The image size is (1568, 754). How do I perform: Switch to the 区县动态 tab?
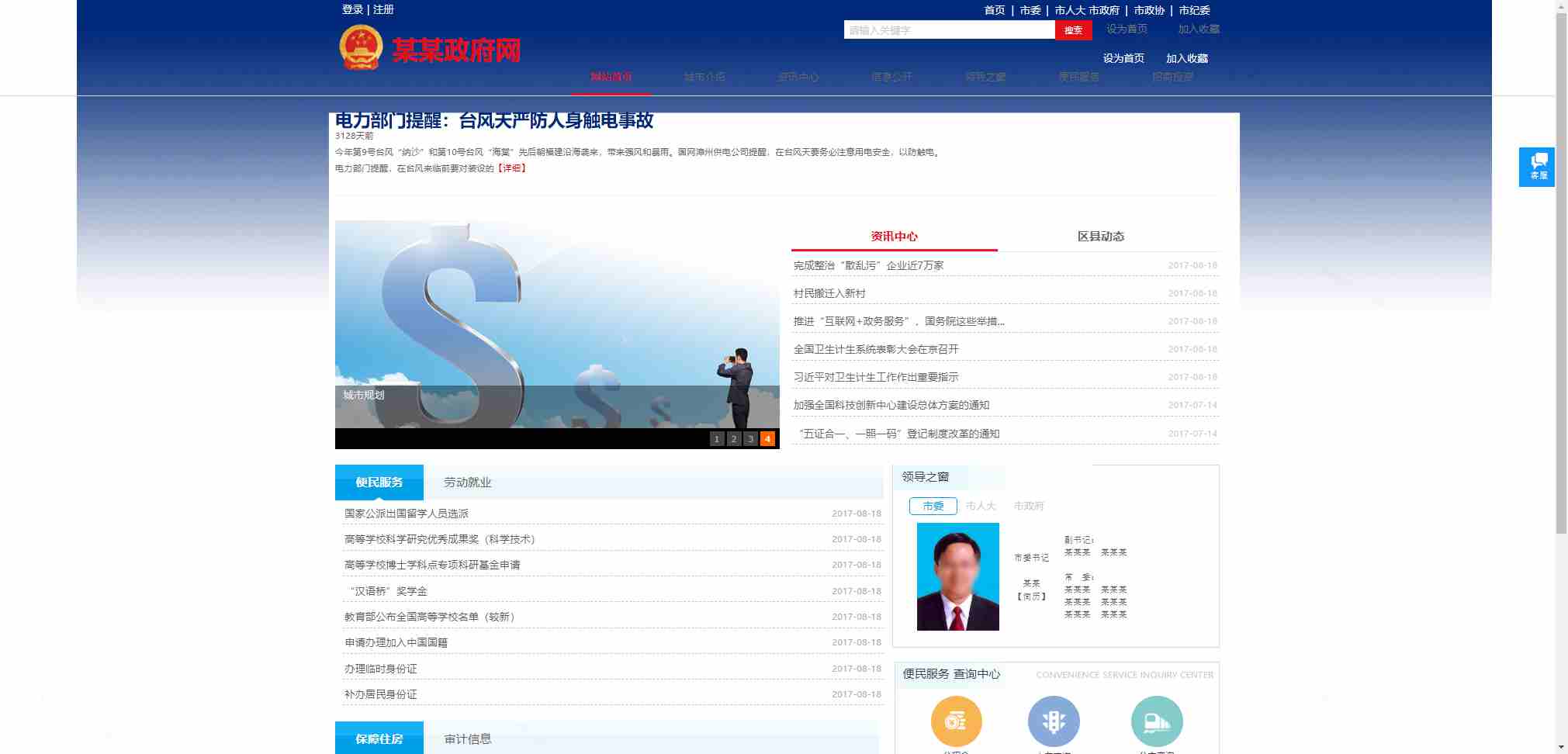[1100, 237]
